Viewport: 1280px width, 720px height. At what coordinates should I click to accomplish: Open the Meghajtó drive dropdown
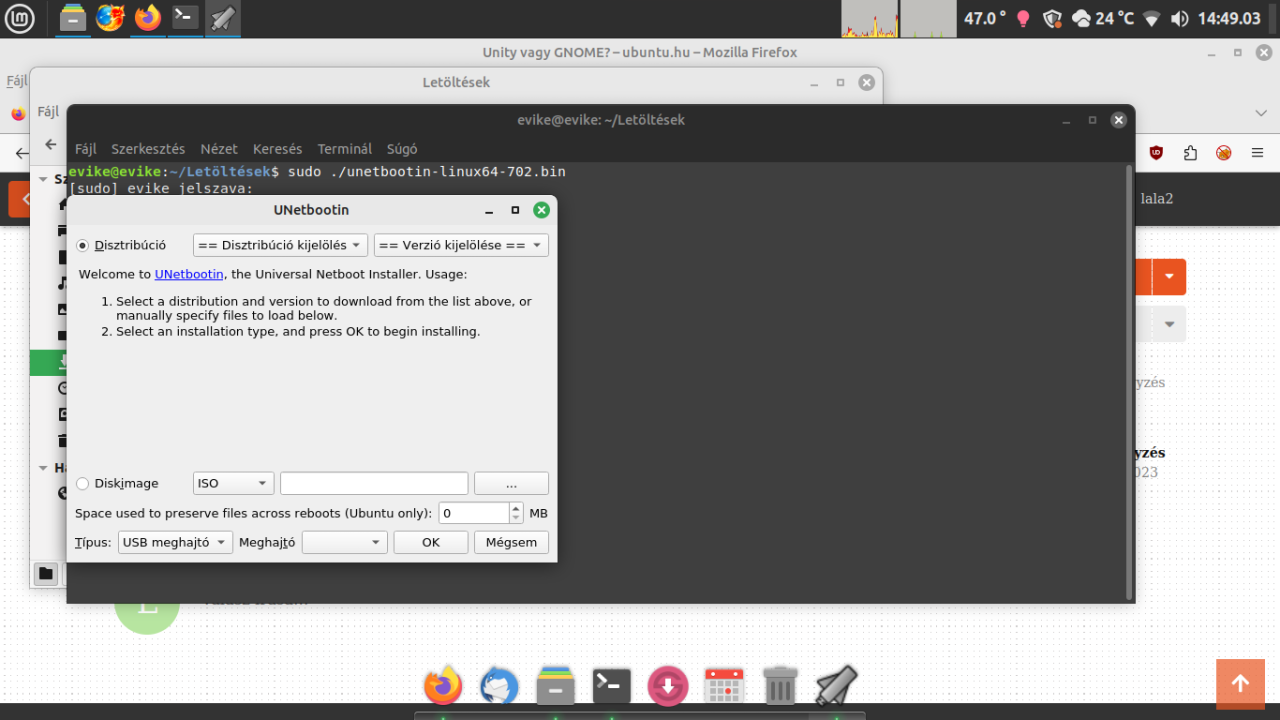[x=344, y=542]
